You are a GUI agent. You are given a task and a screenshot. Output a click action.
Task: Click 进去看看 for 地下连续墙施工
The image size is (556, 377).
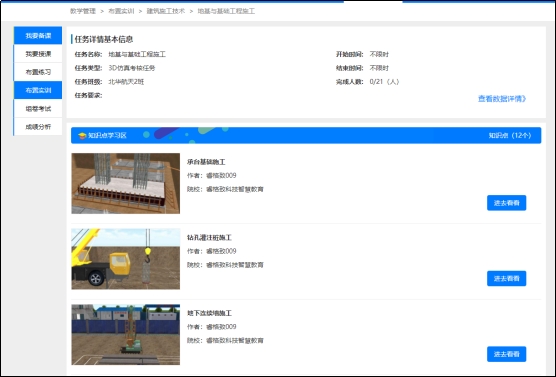506,354
